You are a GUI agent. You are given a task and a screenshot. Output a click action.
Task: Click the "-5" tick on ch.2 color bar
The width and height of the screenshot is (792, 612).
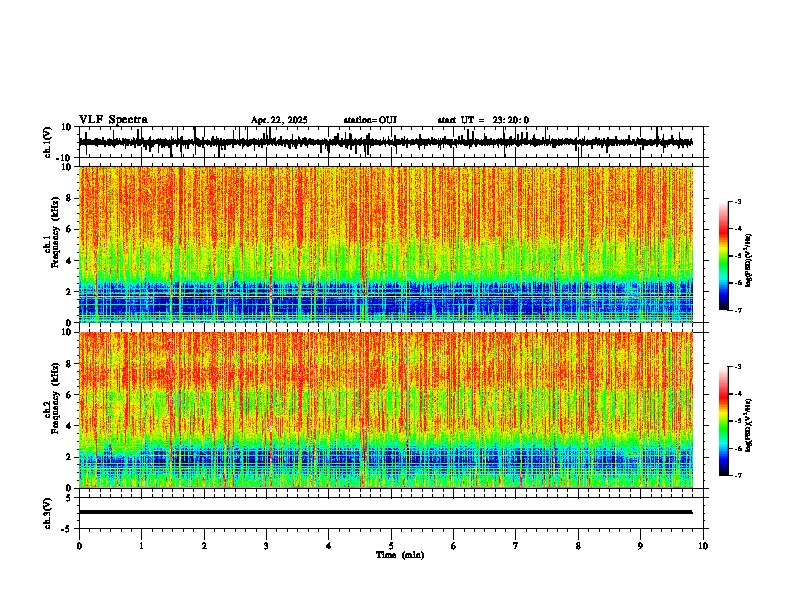pos(737,421)
